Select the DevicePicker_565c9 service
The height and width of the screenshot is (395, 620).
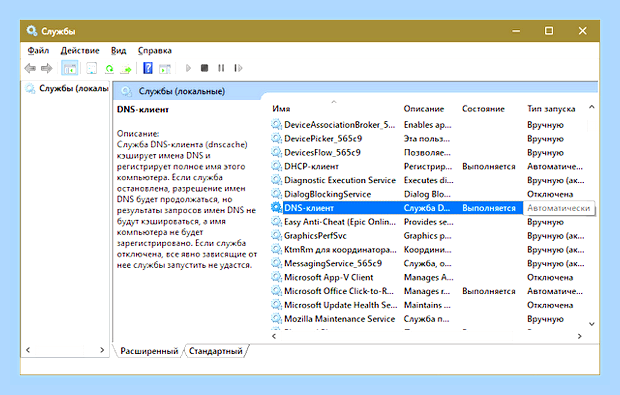point(323,138)
